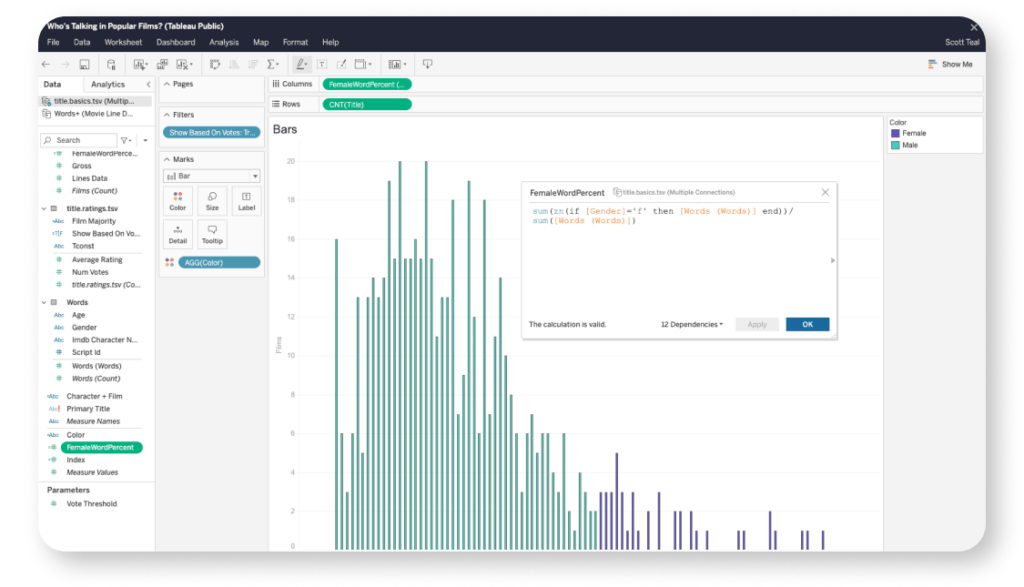Click the Presentation Mode toolbar icon

(427, 64)
